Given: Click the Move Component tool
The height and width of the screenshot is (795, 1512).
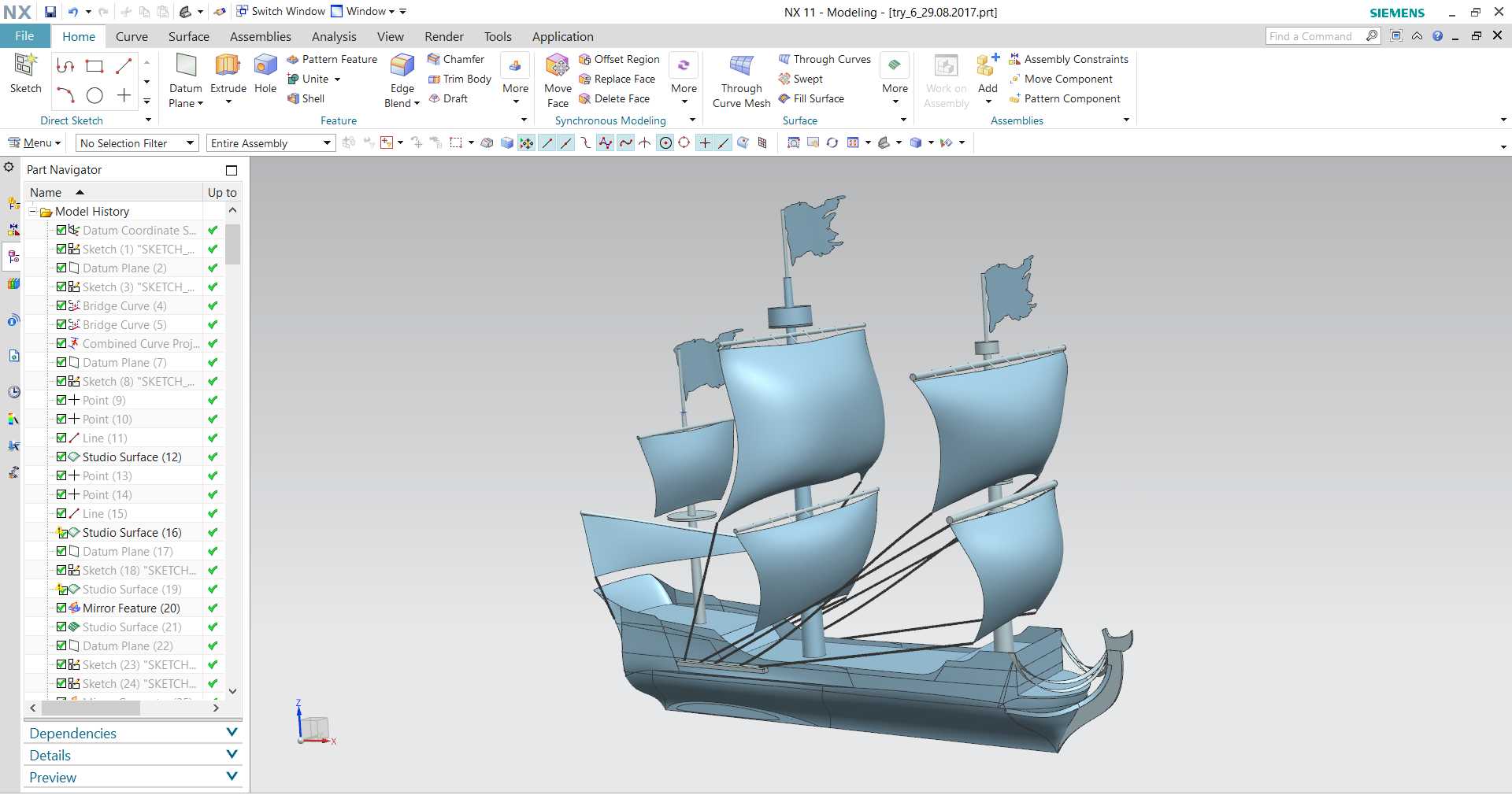Looking at the screenshot, I should click(x=1061, y=79).
